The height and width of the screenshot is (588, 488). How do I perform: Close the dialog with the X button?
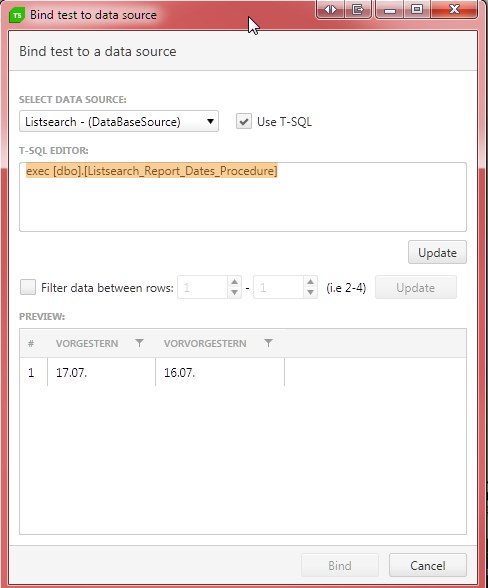tap(454, 9)
